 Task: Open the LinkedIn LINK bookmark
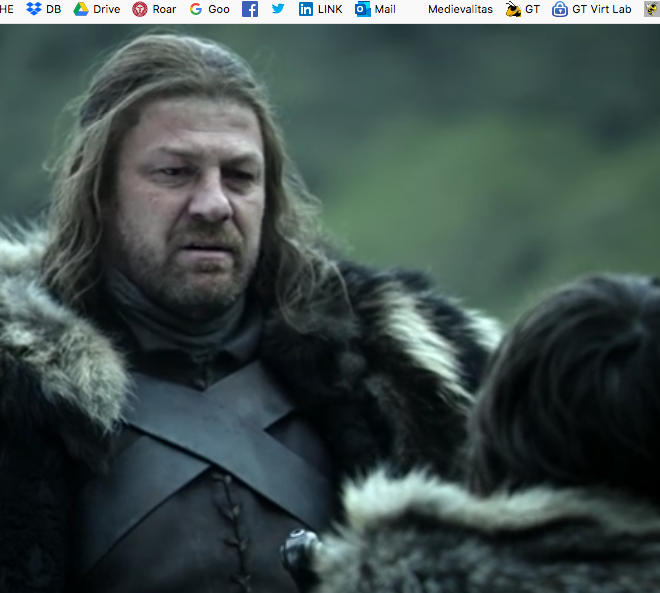coord(320,9)
